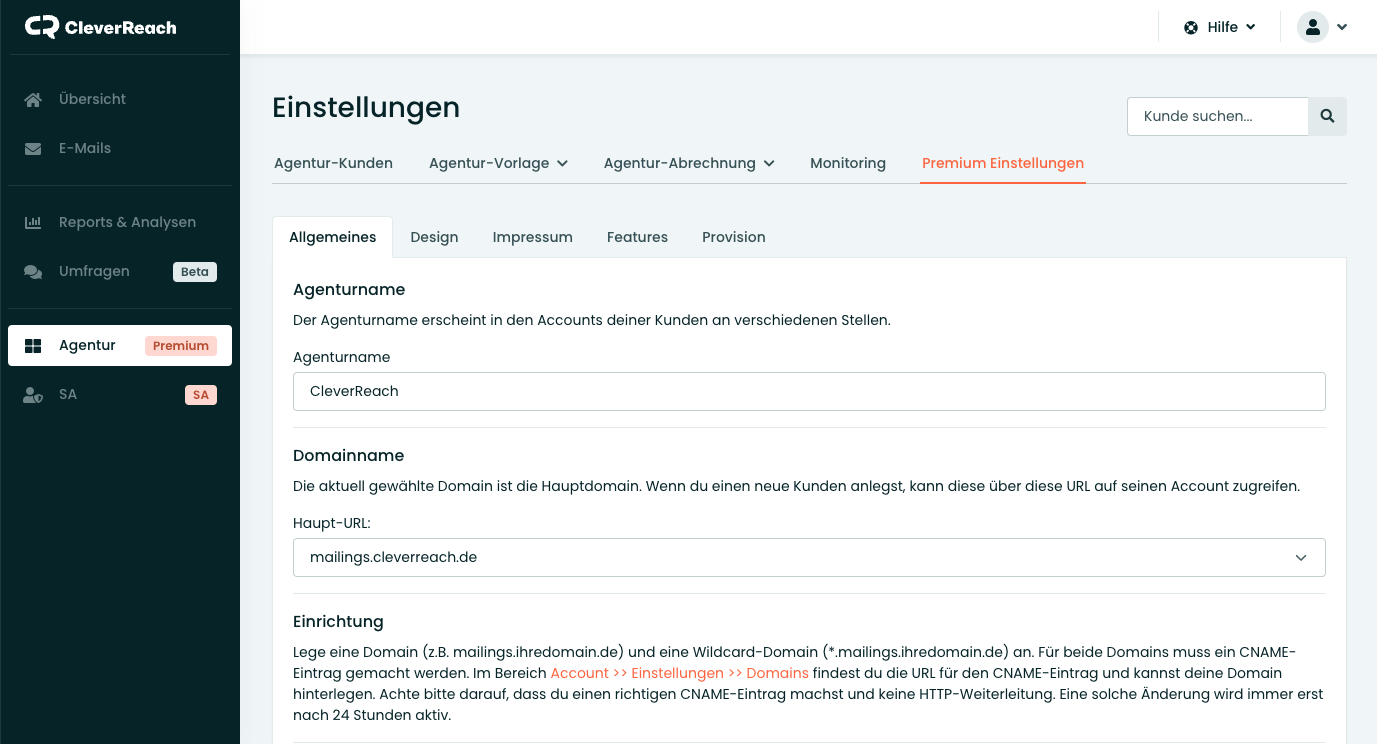Open the Impressum sub-tab

[533, 237]
